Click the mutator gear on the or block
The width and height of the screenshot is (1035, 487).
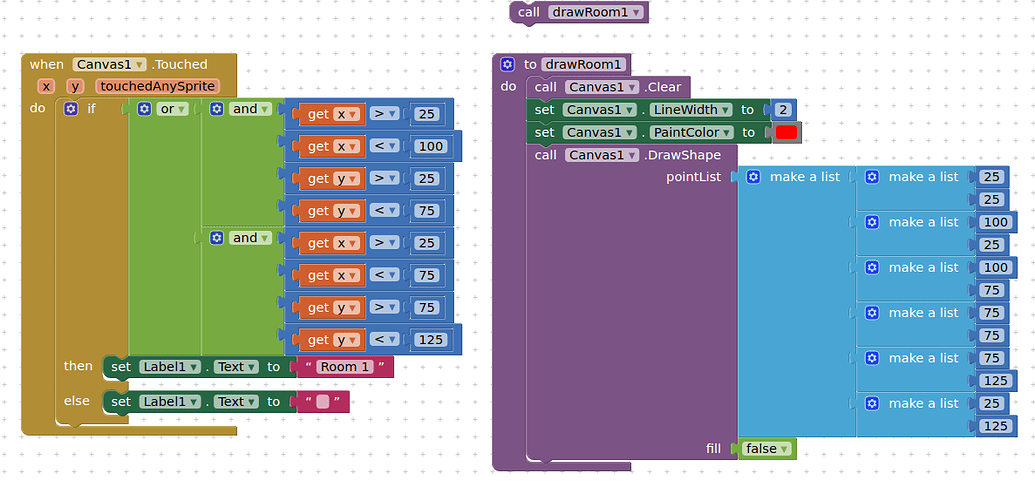(x=144, y=109)
